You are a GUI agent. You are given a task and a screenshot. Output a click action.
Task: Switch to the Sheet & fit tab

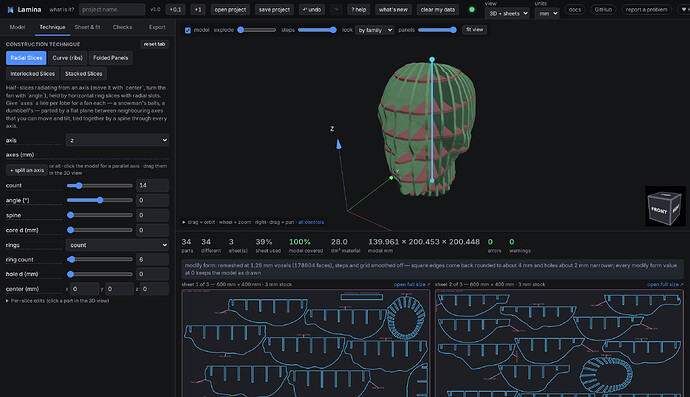pos(88,27)
